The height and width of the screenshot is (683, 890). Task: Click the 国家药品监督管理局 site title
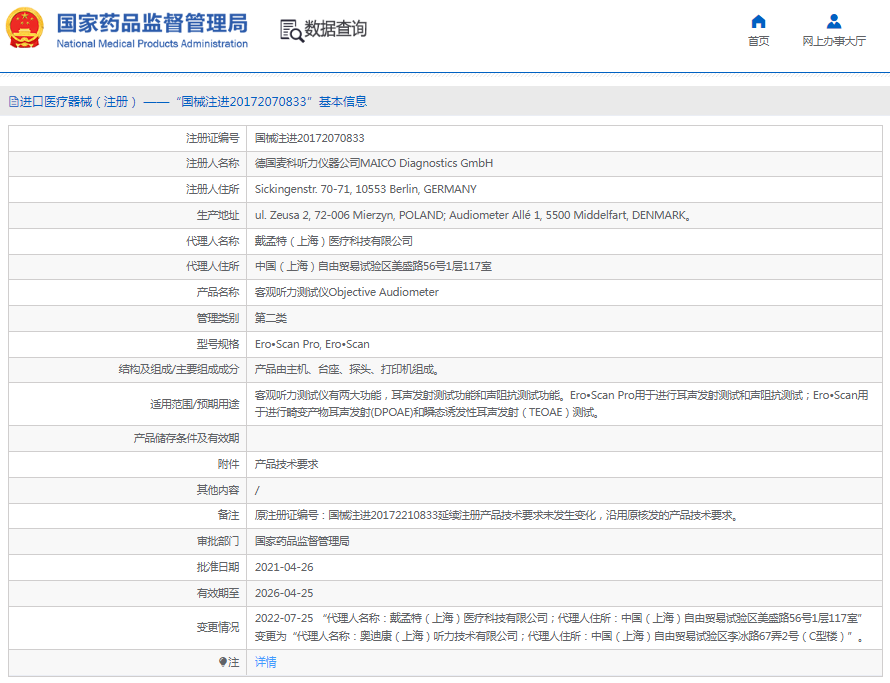pyautogui.click(x=151, y=23)
